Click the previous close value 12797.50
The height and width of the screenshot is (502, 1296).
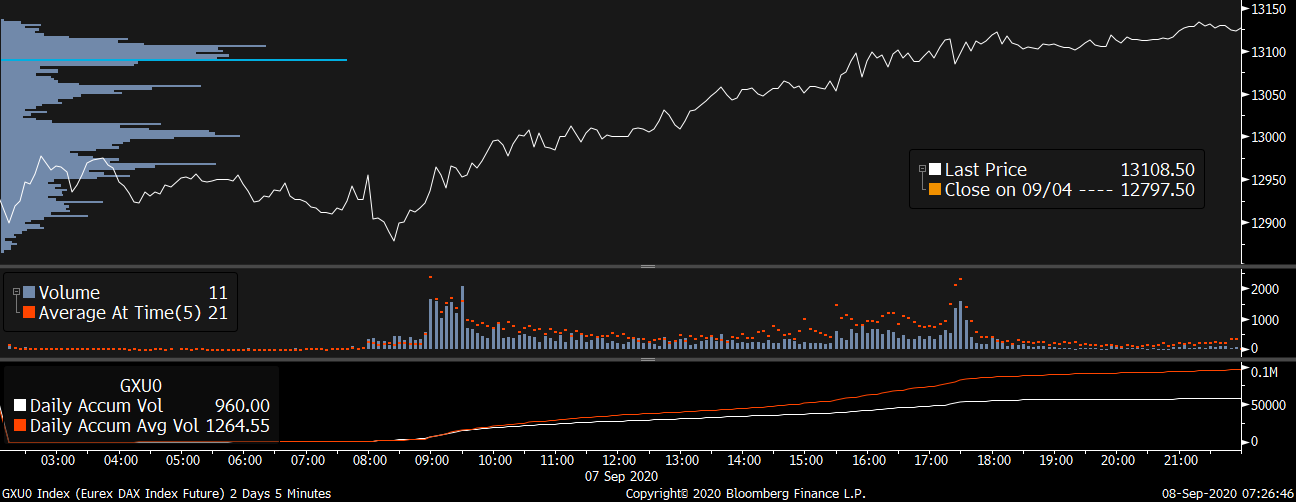1156,189
